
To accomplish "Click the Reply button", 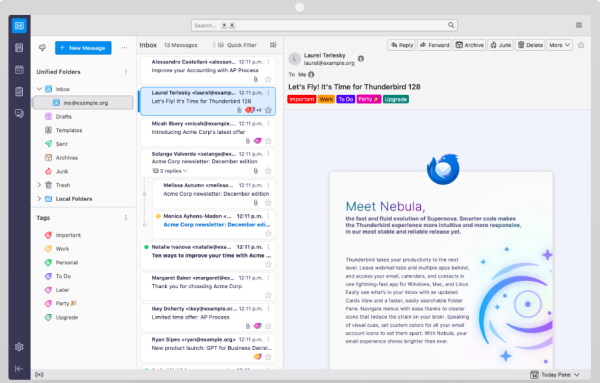I will [x=402, y=45].
